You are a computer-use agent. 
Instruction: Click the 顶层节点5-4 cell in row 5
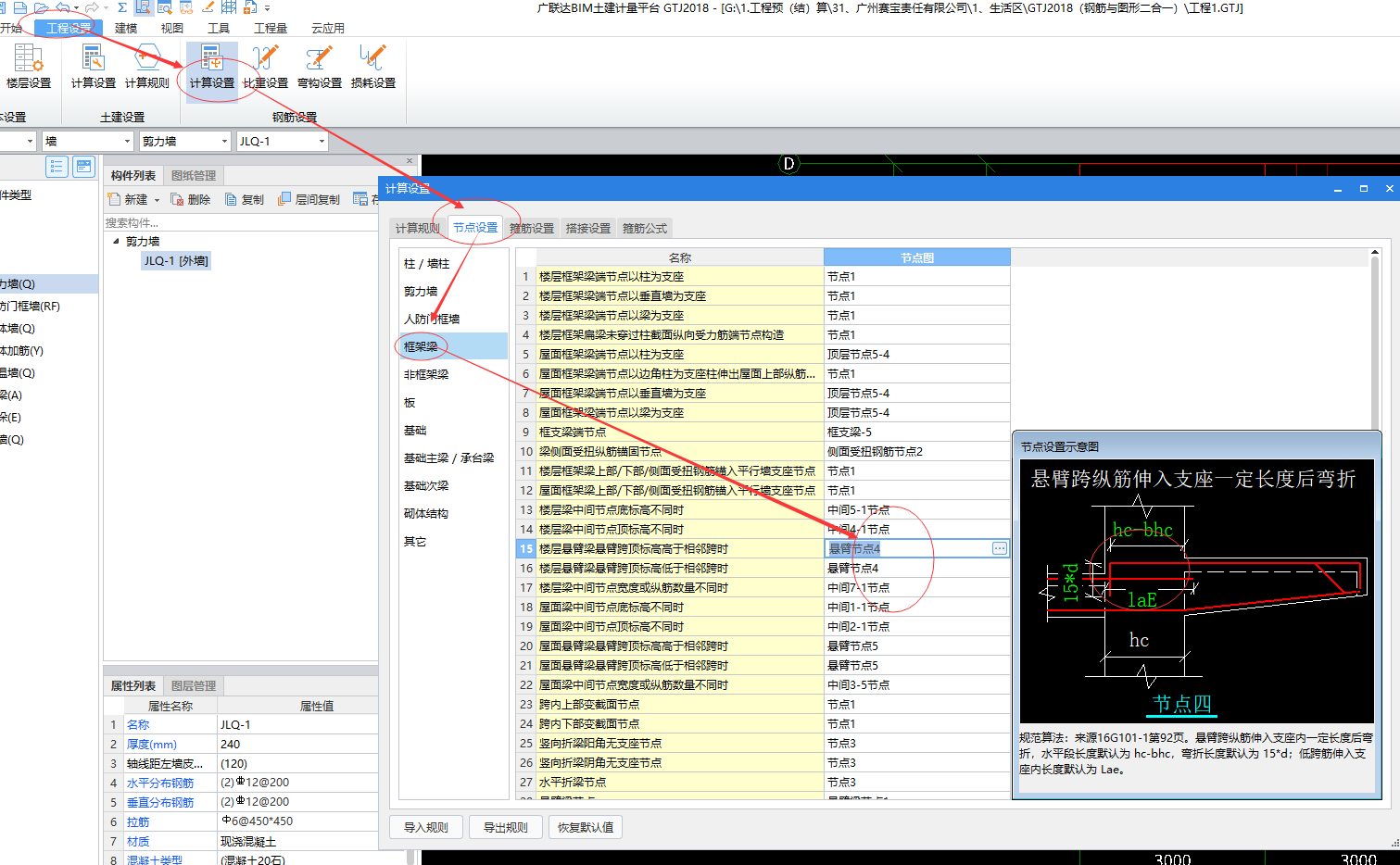[916, 354]
